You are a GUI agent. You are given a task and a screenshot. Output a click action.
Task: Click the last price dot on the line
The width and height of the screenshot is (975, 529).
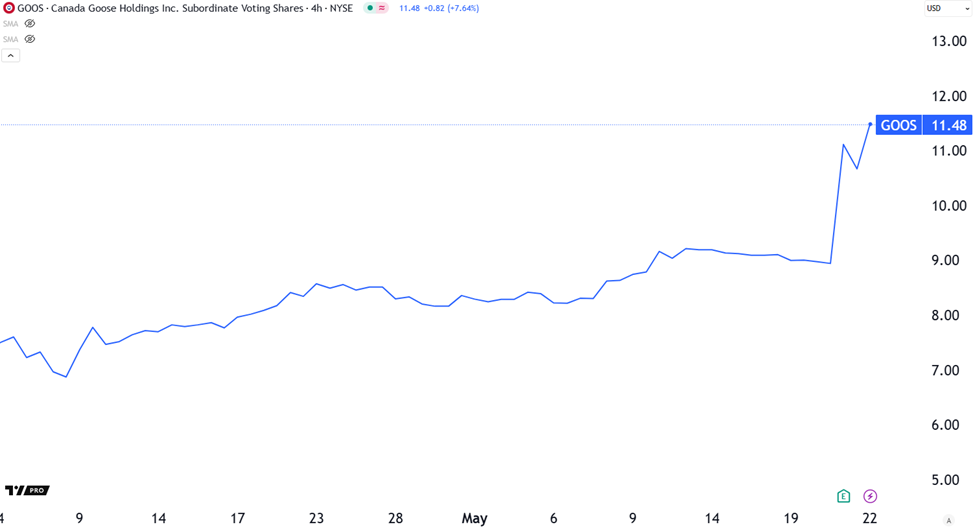tap(870, 124)
